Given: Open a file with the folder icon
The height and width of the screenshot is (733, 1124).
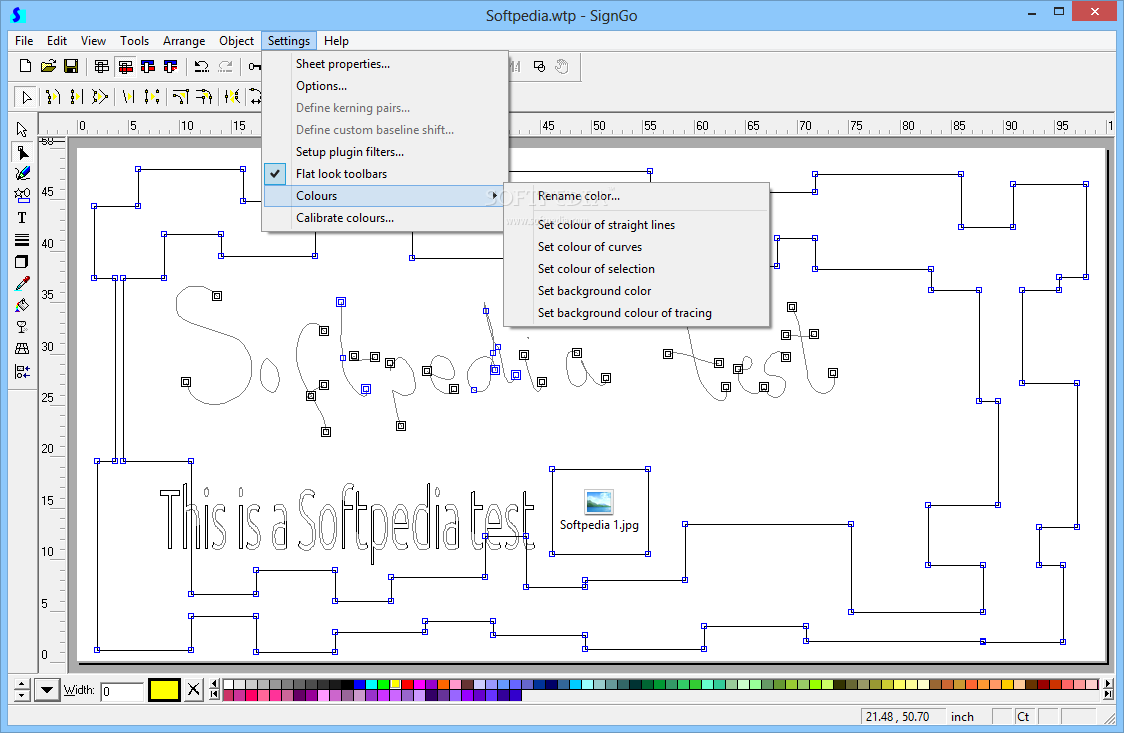Looking at the screenshot, I should pos(48,67).
